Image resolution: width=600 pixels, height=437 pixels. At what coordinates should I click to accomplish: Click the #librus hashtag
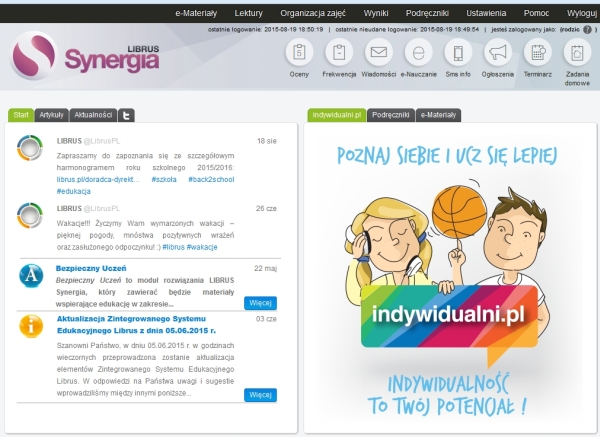[x=173, y=247]
